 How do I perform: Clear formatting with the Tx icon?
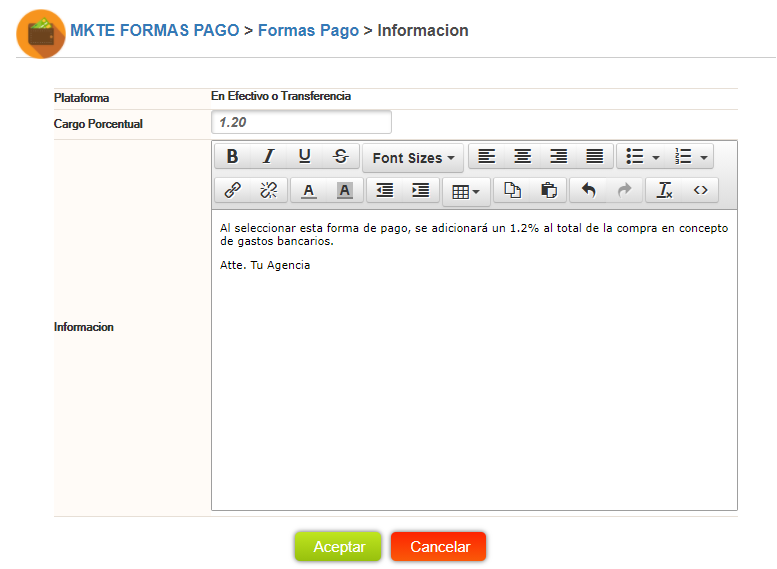tap(664, 190)
